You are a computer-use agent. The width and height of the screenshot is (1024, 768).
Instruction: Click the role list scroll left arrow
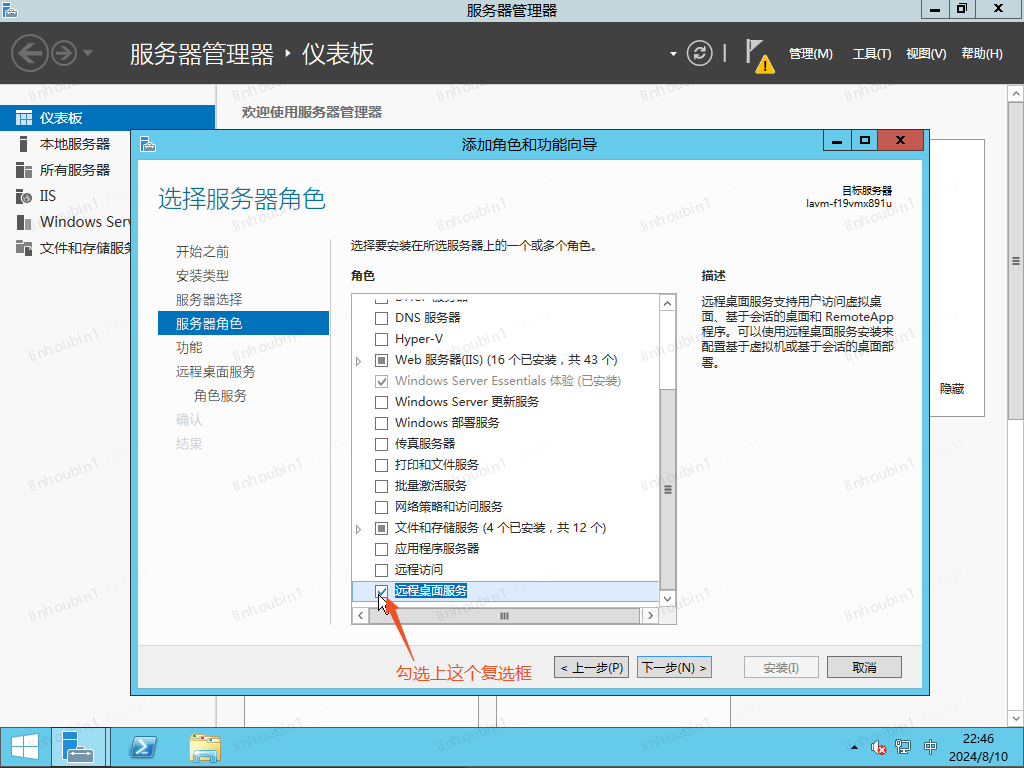tap(360, 615)
